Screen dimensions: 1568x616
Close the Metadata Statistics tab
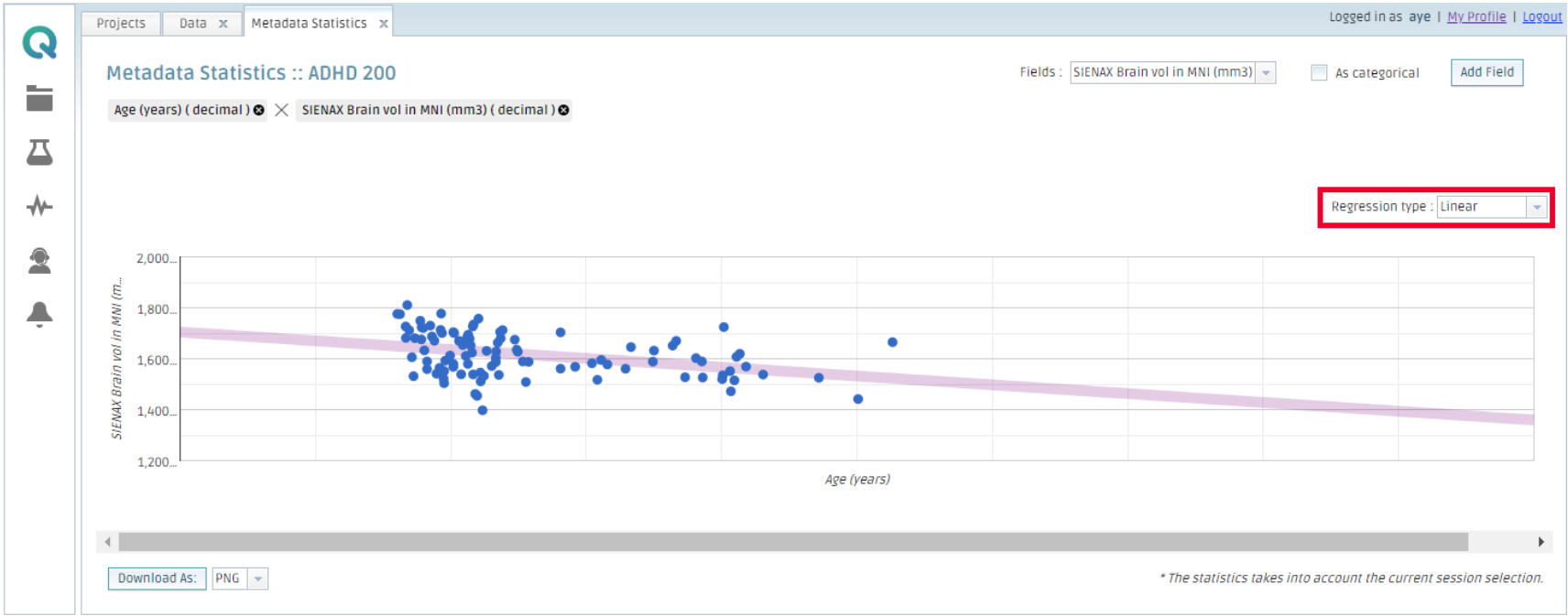coord(384,24)
